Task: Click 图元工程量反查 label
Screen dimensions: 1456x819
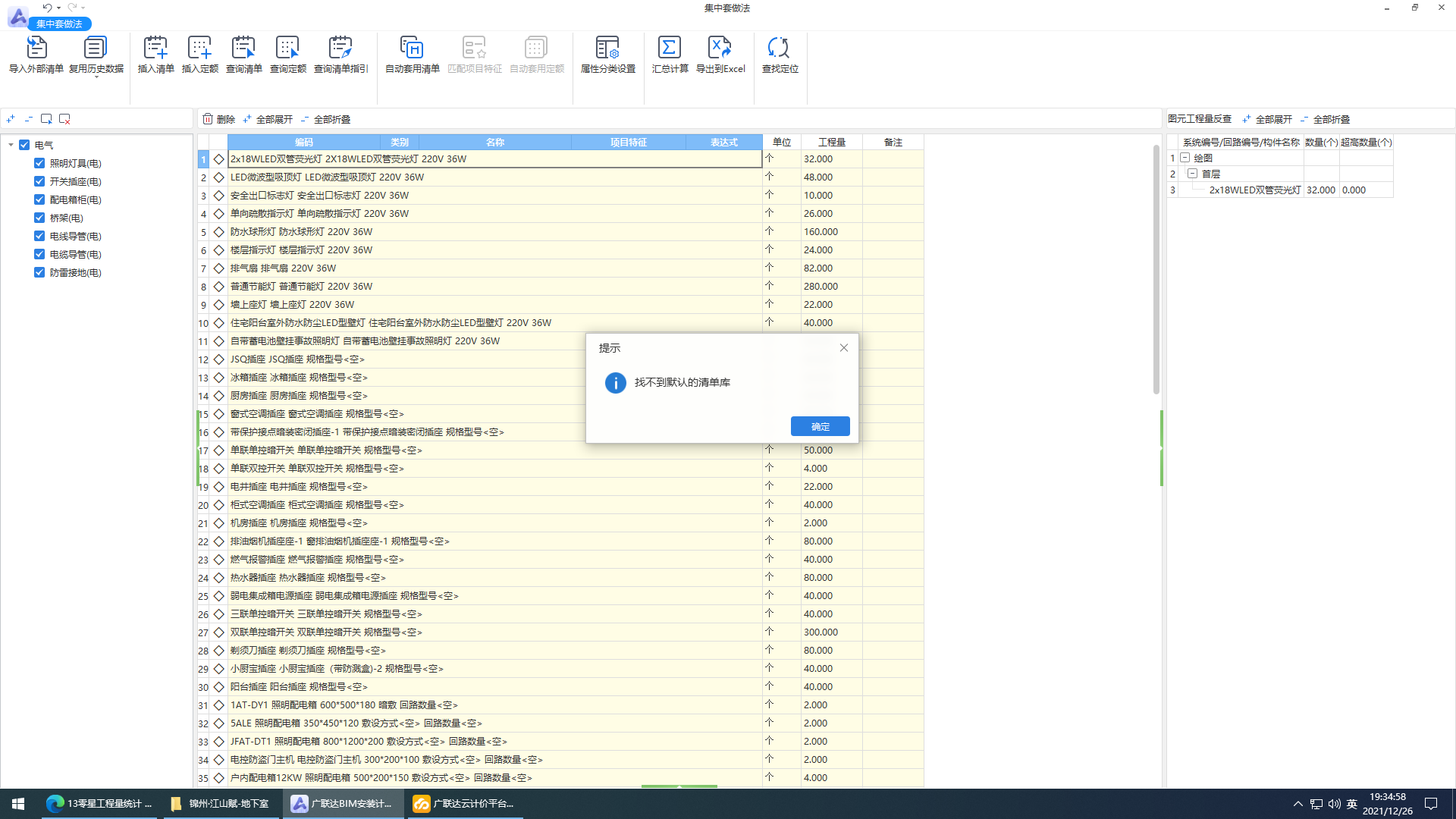Action: (x=1200, y=119)
